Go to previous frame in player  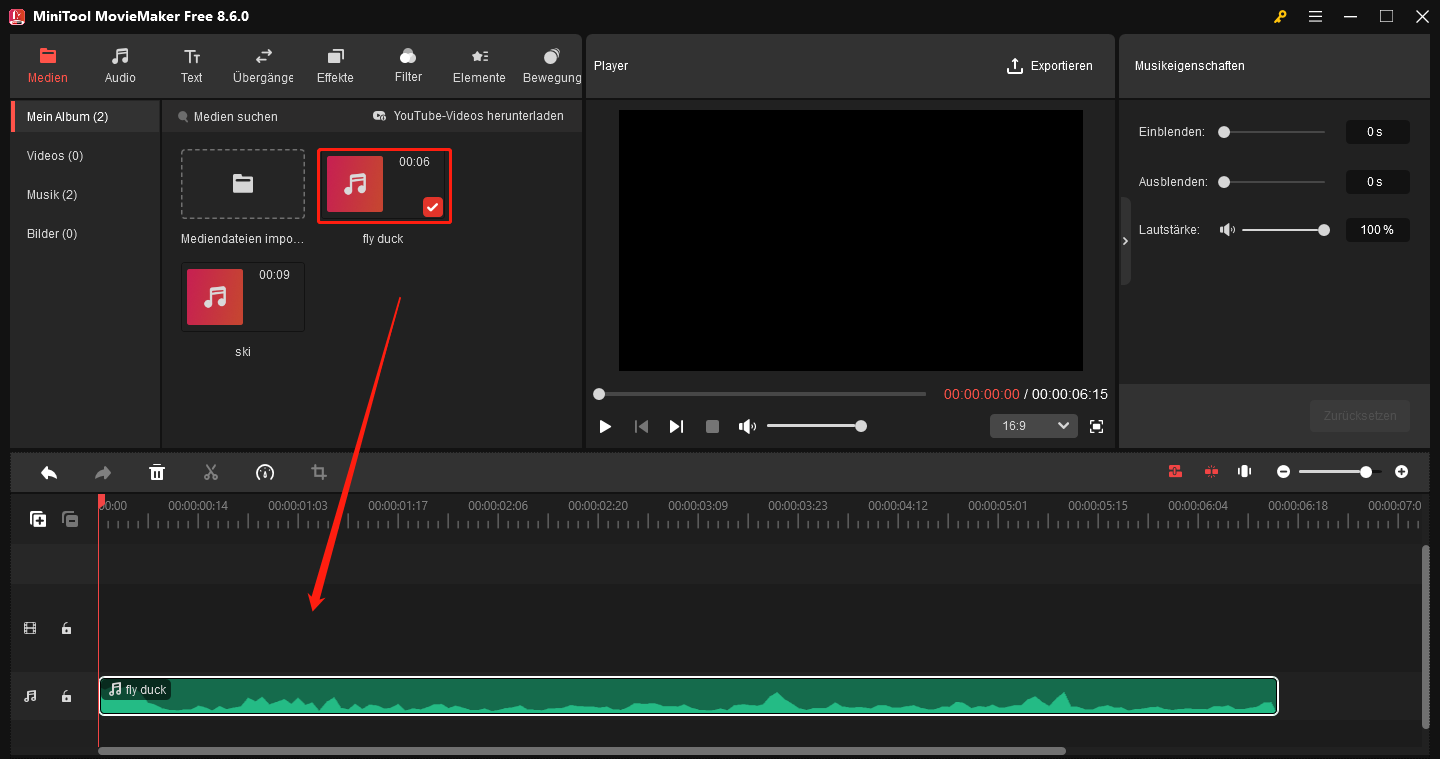tap(641, 427)
